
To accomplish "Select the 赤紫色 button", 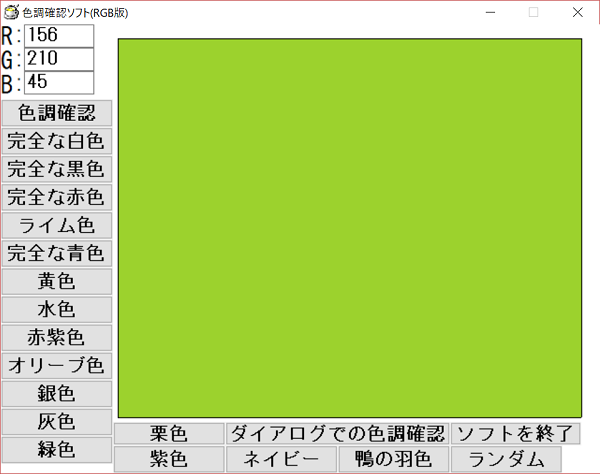I will 57,338.
